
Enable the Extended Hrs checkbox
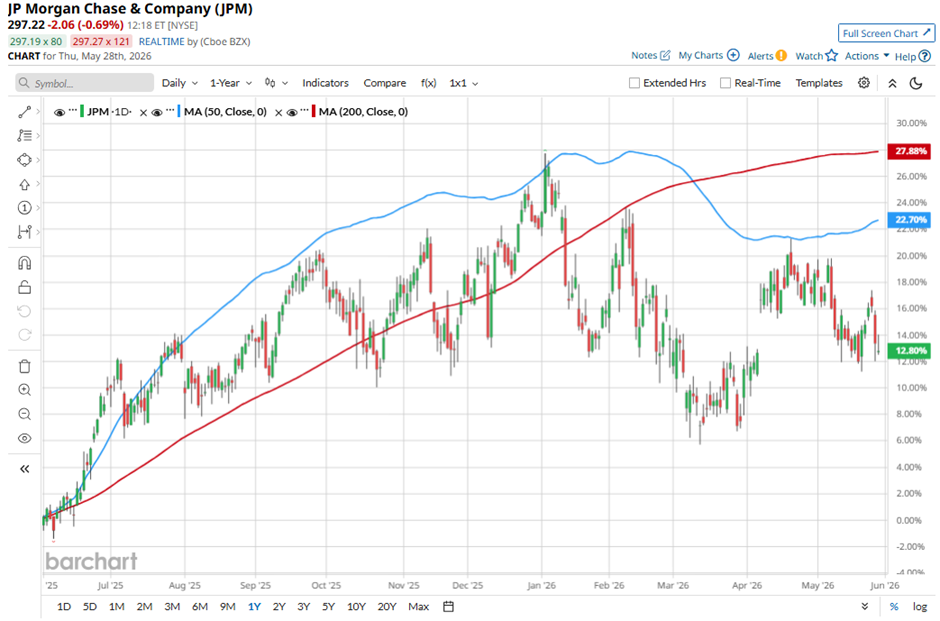(x=634, y=83)
